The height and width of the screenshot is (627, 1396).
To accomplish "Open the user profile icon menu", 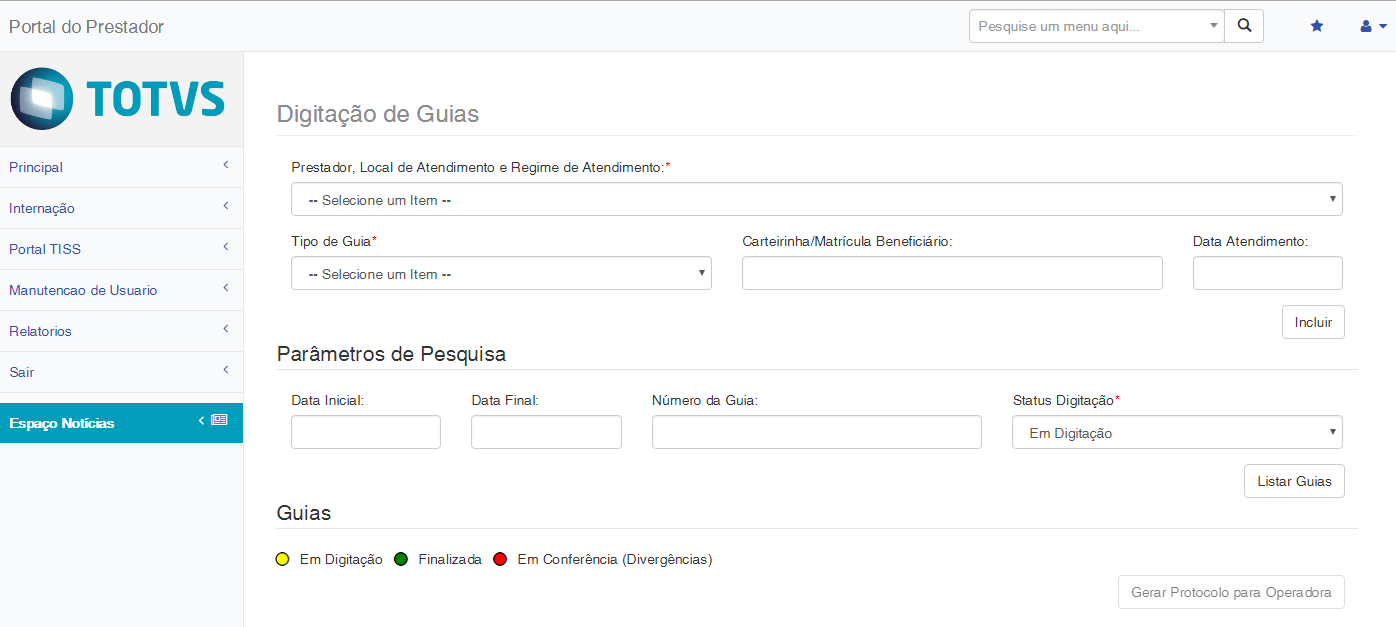I will [1372, 26].
